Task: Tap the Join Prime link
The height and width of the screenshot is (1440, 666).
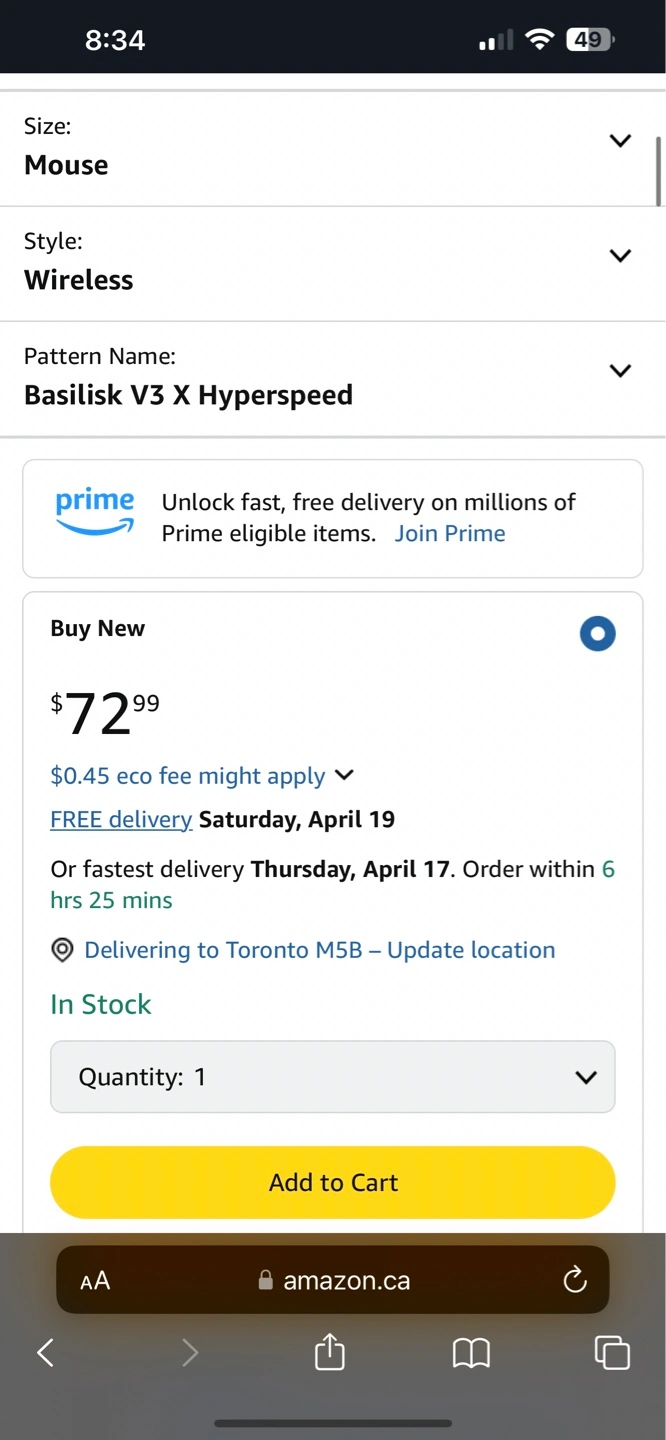Action: tap(450, 533)
